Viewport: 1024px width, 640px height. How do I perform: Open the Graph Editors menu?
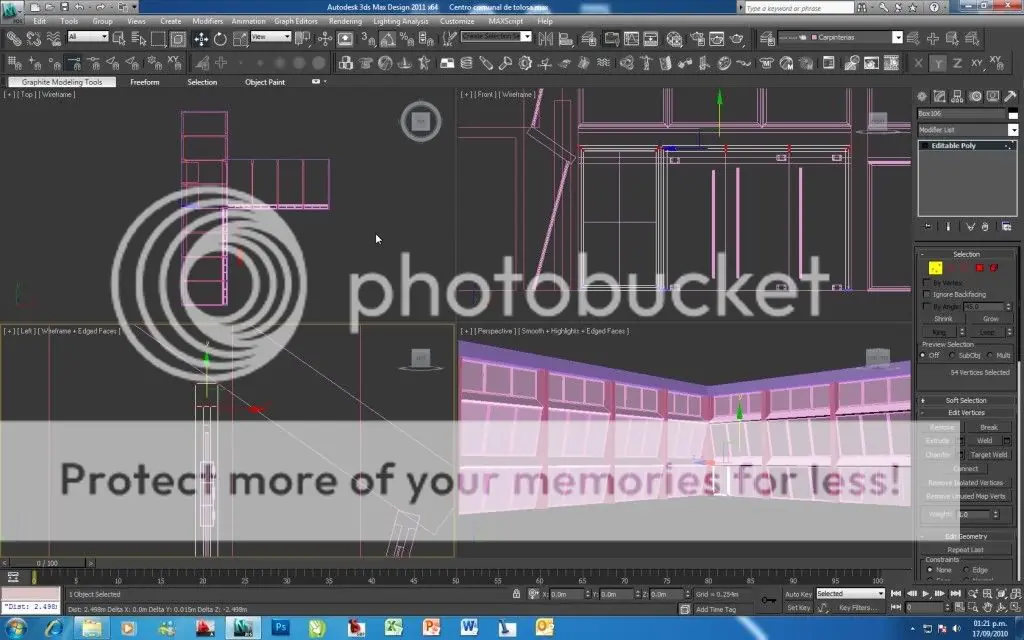tap(295, 21)
